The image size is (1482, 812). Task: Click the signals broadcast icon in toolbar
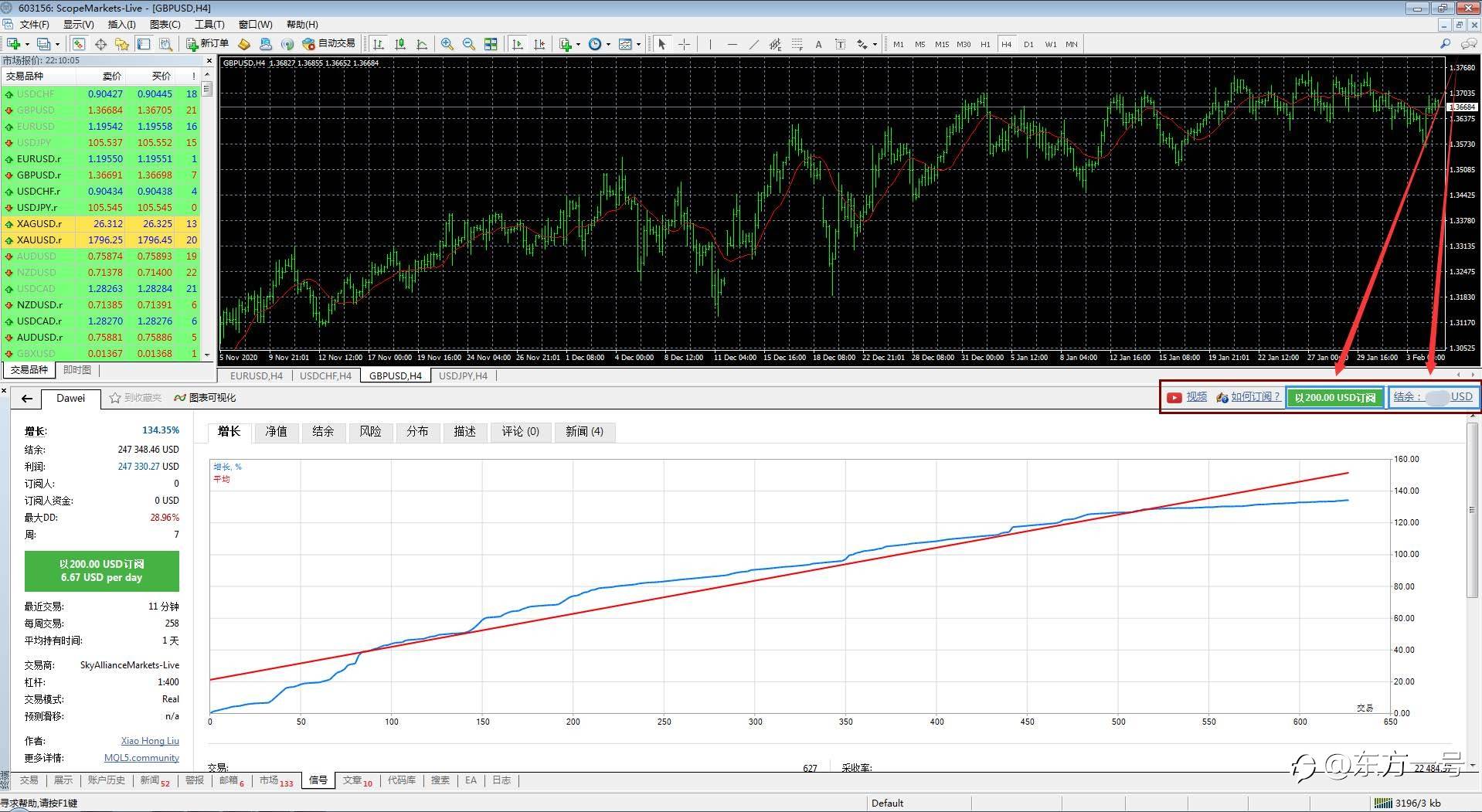(x=287, y=44)
